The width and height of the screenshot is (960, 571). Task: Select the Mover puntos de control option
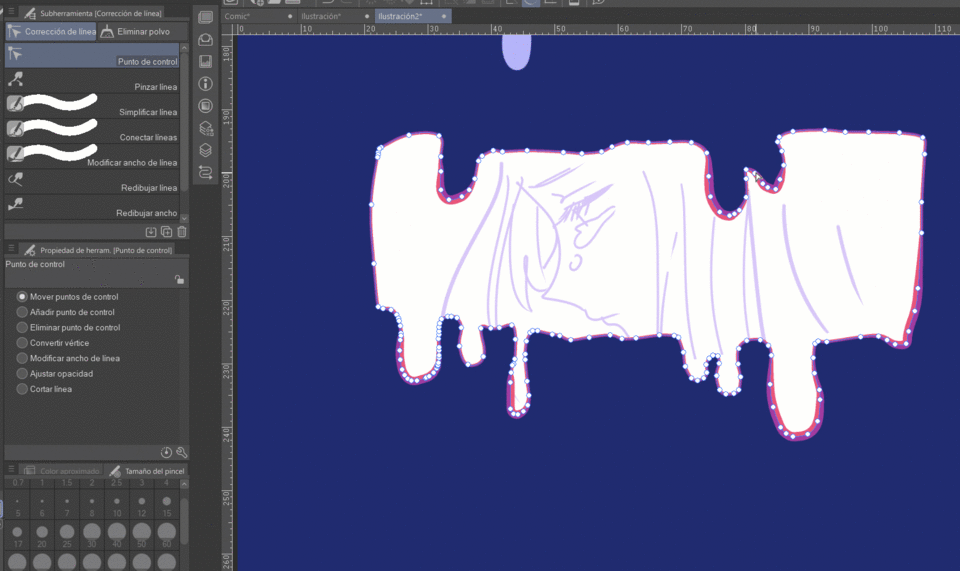click(x=67, y=296)
